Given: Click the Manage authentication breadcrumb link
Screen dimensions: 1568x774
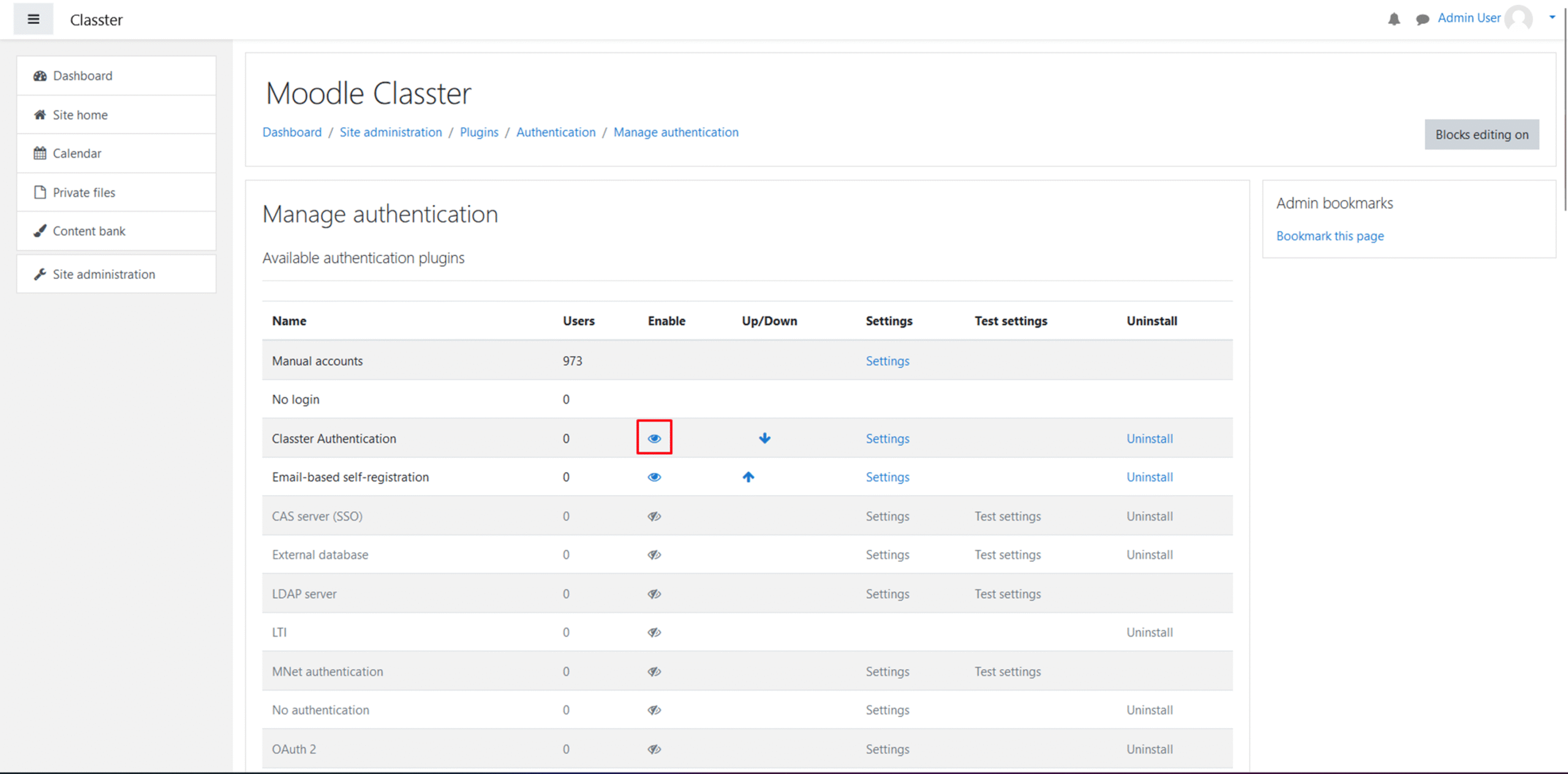Looking at the screenshot, I should coord(676,132).
